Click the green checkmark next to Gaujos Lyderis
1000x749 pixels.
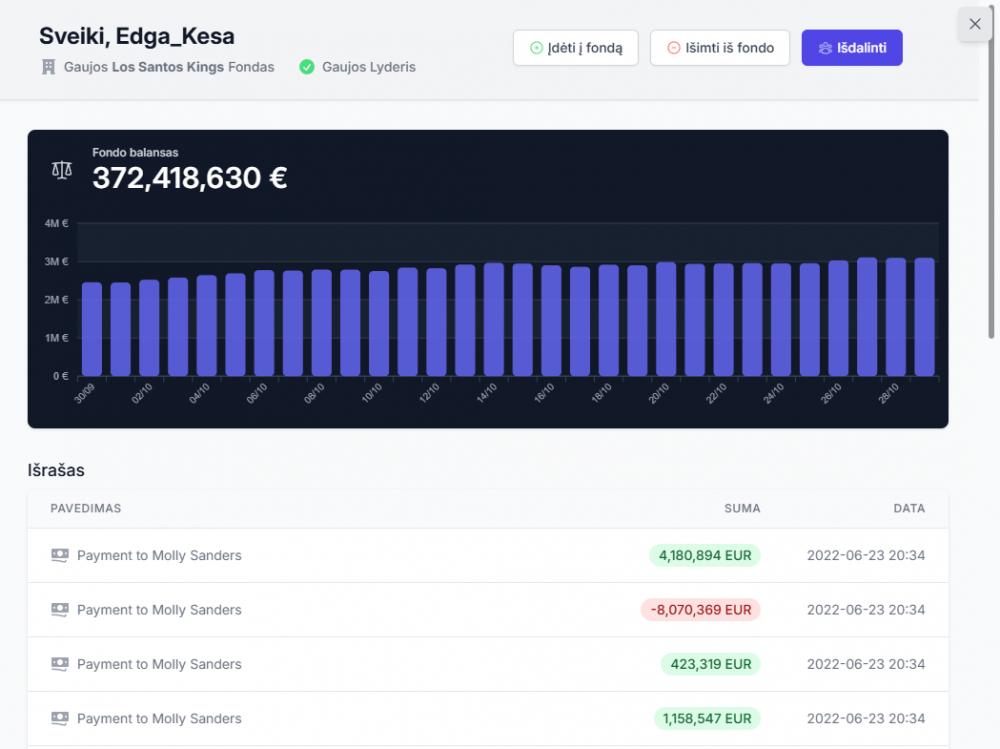pos(307,67)
